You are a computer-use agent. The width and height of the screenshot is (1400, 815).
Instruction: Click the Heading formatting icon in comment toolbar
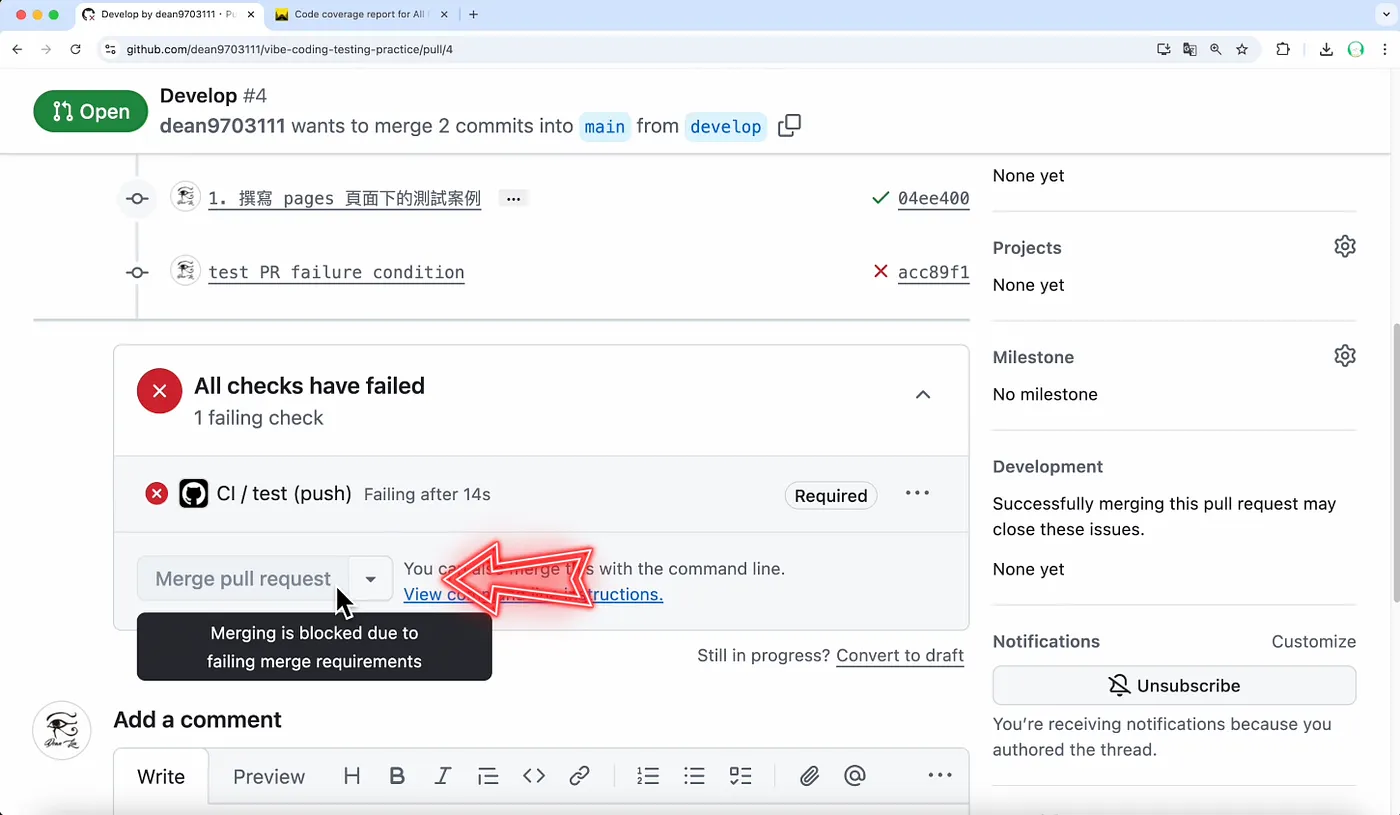pos(352,776)
